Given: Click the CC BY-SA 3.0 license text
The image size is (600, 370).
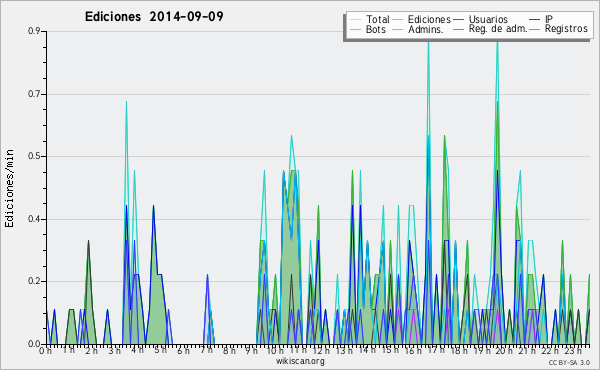Looking at the screenshot, I should click(x=569, y=362).
